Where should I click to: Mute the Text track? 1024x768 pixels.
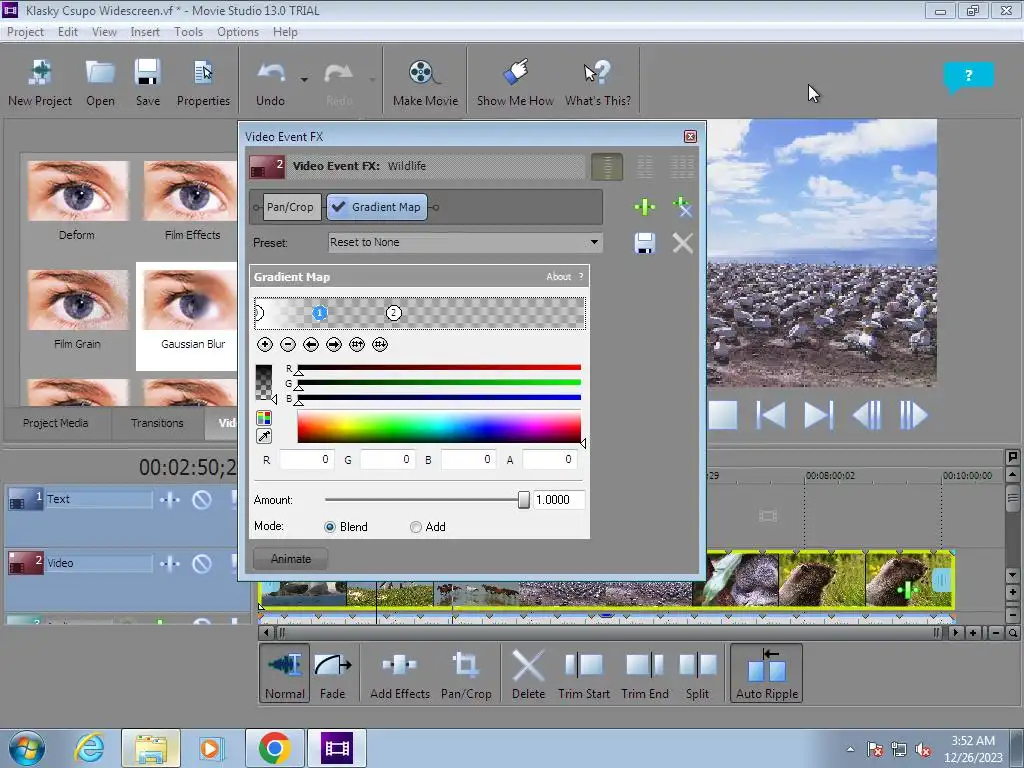pyautogui.click(x=202, y=500)
